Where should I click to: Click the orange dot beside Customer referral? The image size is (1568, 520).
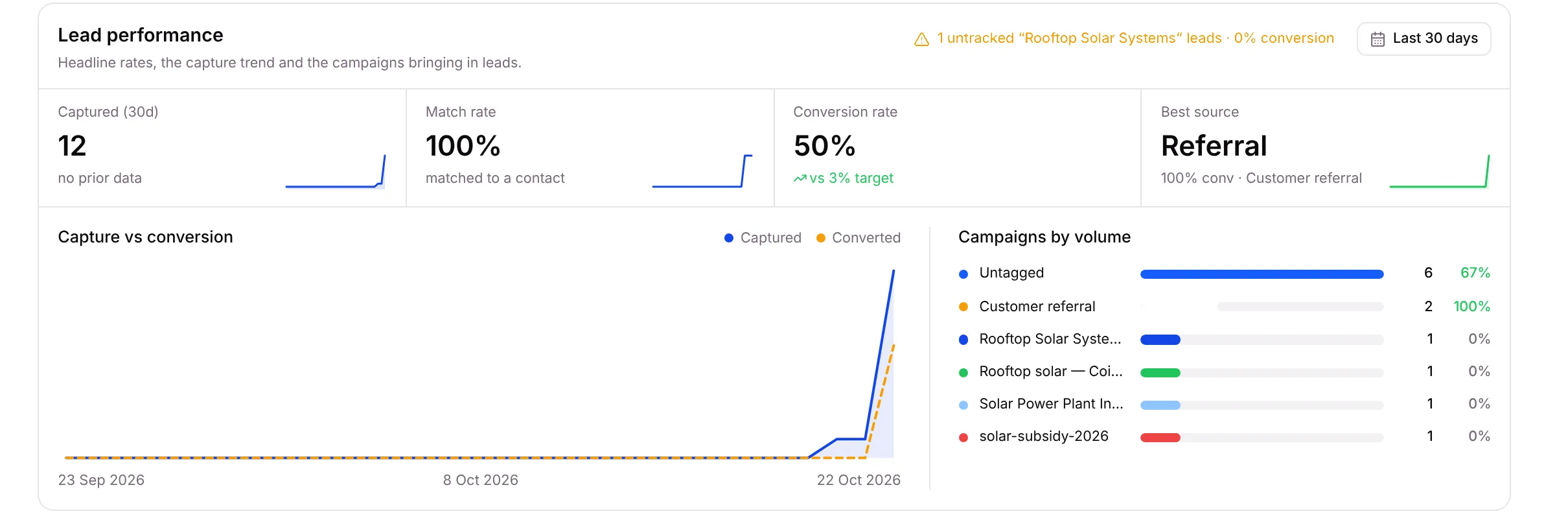click(963, 307)
